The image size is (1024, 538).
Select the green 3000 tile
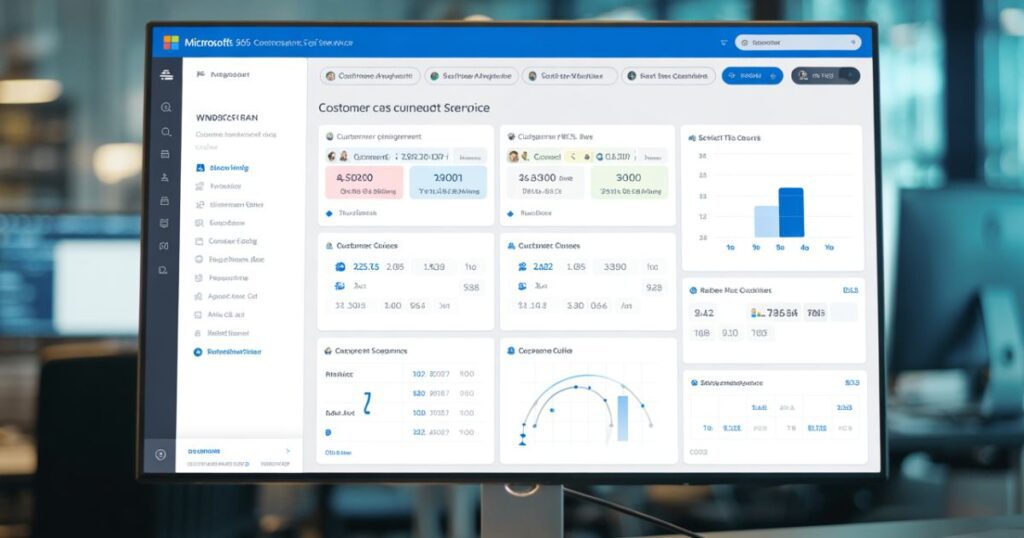tap(630, 182)
